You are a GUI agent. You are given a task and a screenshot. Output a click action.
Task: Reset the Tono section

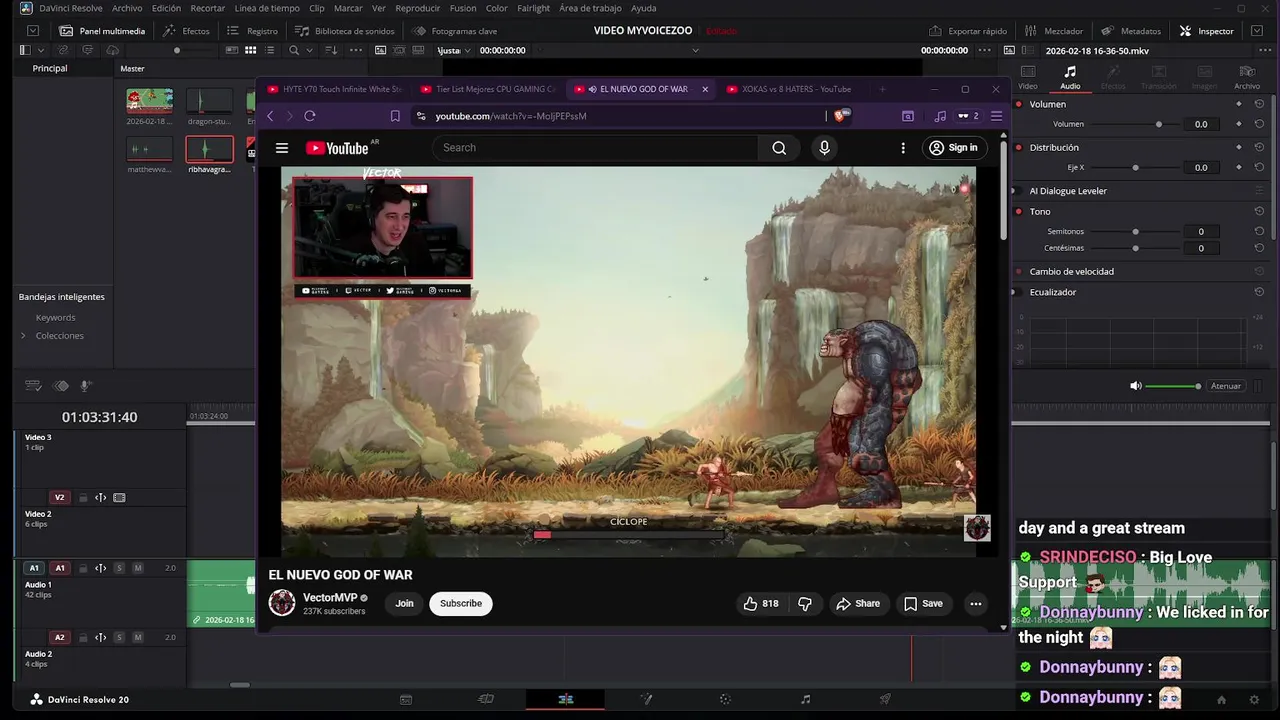point(1259,211)
